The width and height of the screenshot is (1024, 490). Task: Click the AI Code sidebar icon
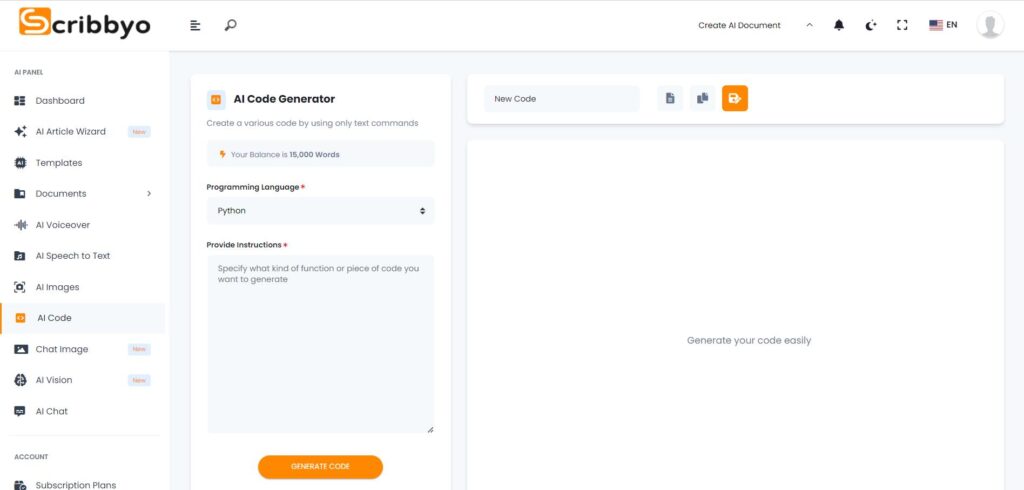(x=20, y=318)
